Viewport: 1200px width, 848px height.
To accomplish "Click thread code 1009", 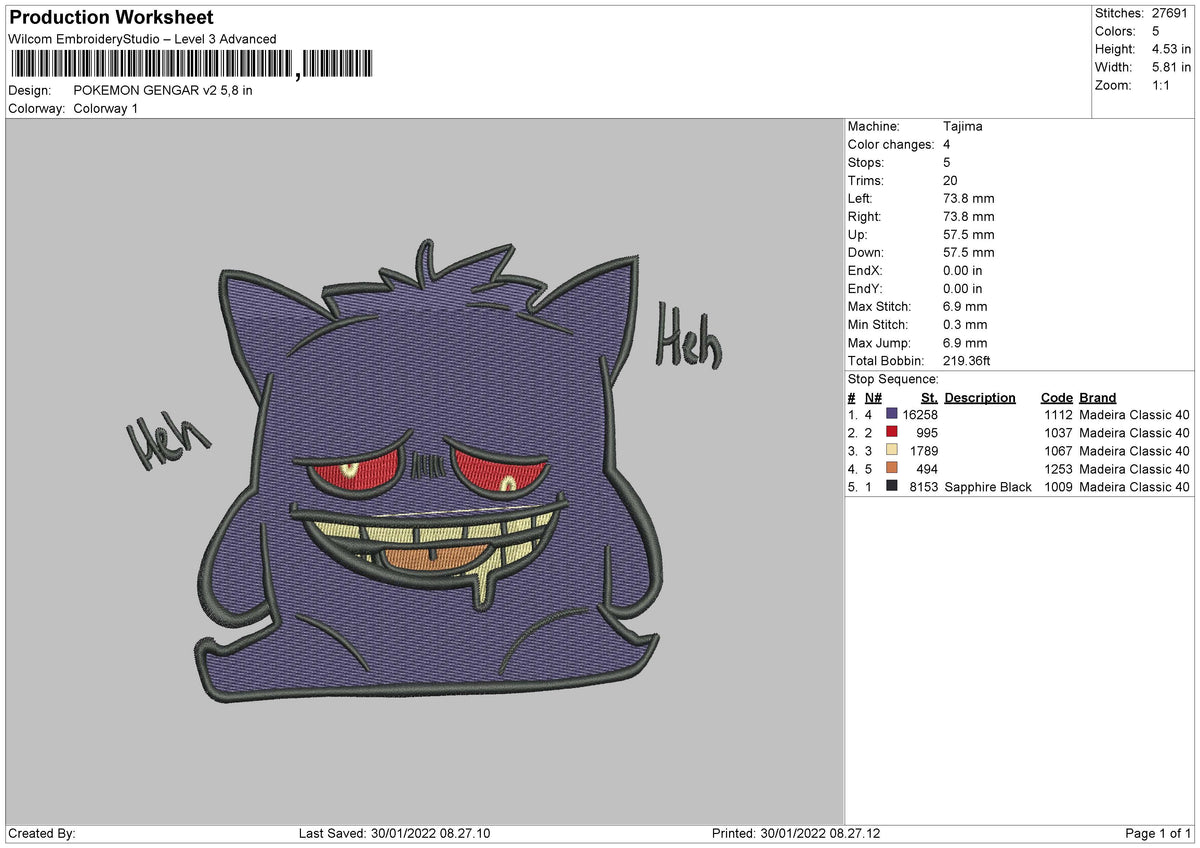I will click(x=1058, y=487).
